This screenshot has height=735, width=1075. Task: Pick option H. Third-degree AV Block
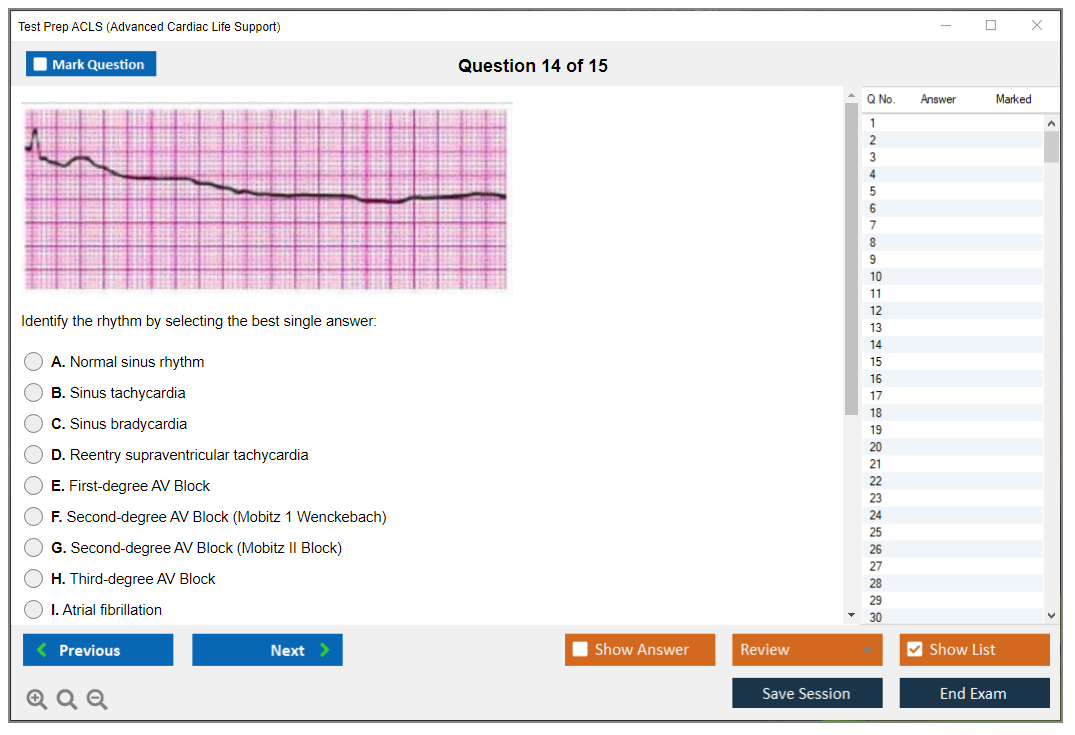[x=34, y=579]
